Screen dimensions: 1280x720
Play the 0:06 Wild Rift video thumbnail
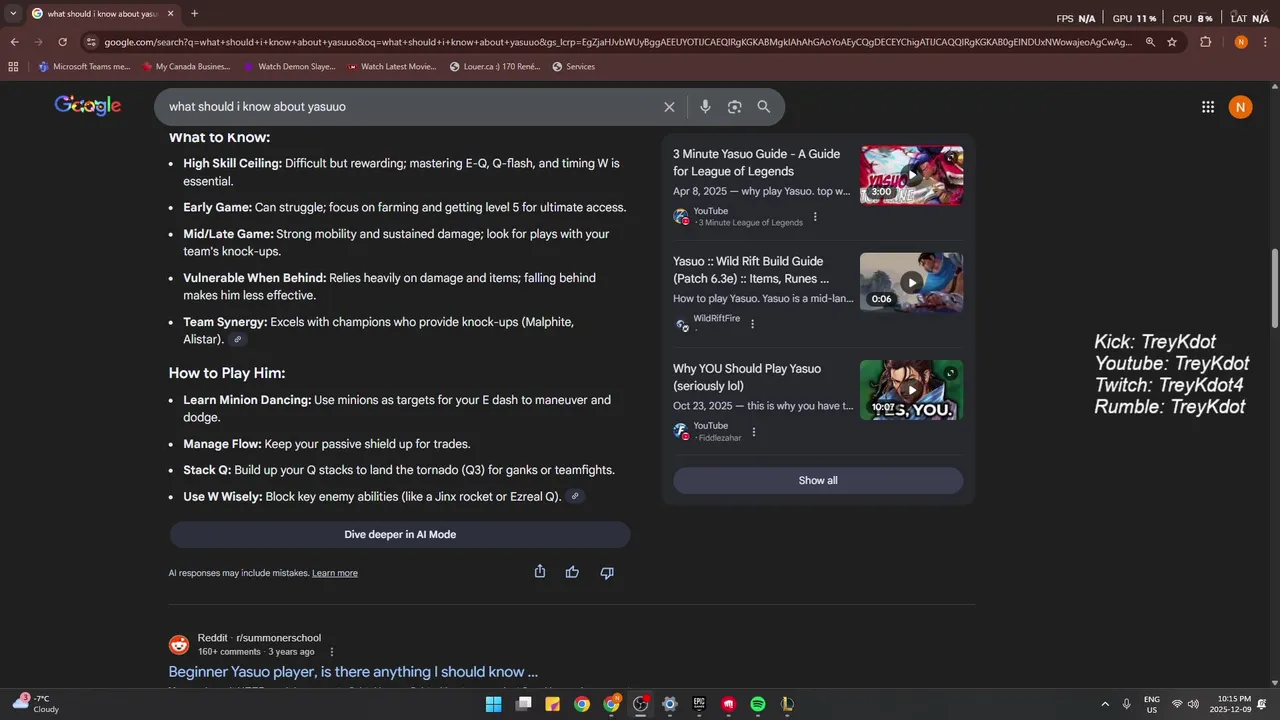[x=911, y=282]
